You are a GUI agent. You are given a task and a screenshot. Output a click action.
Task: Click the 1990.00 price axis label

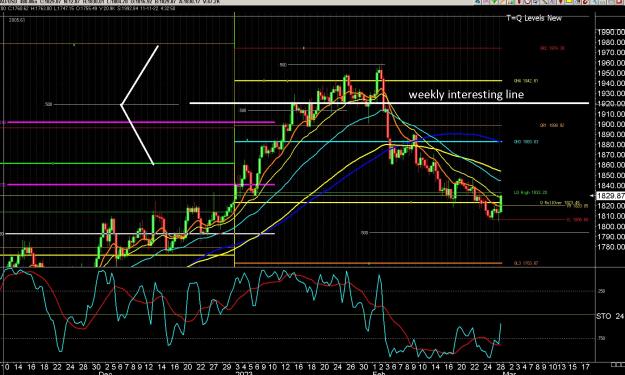point(611,32)
